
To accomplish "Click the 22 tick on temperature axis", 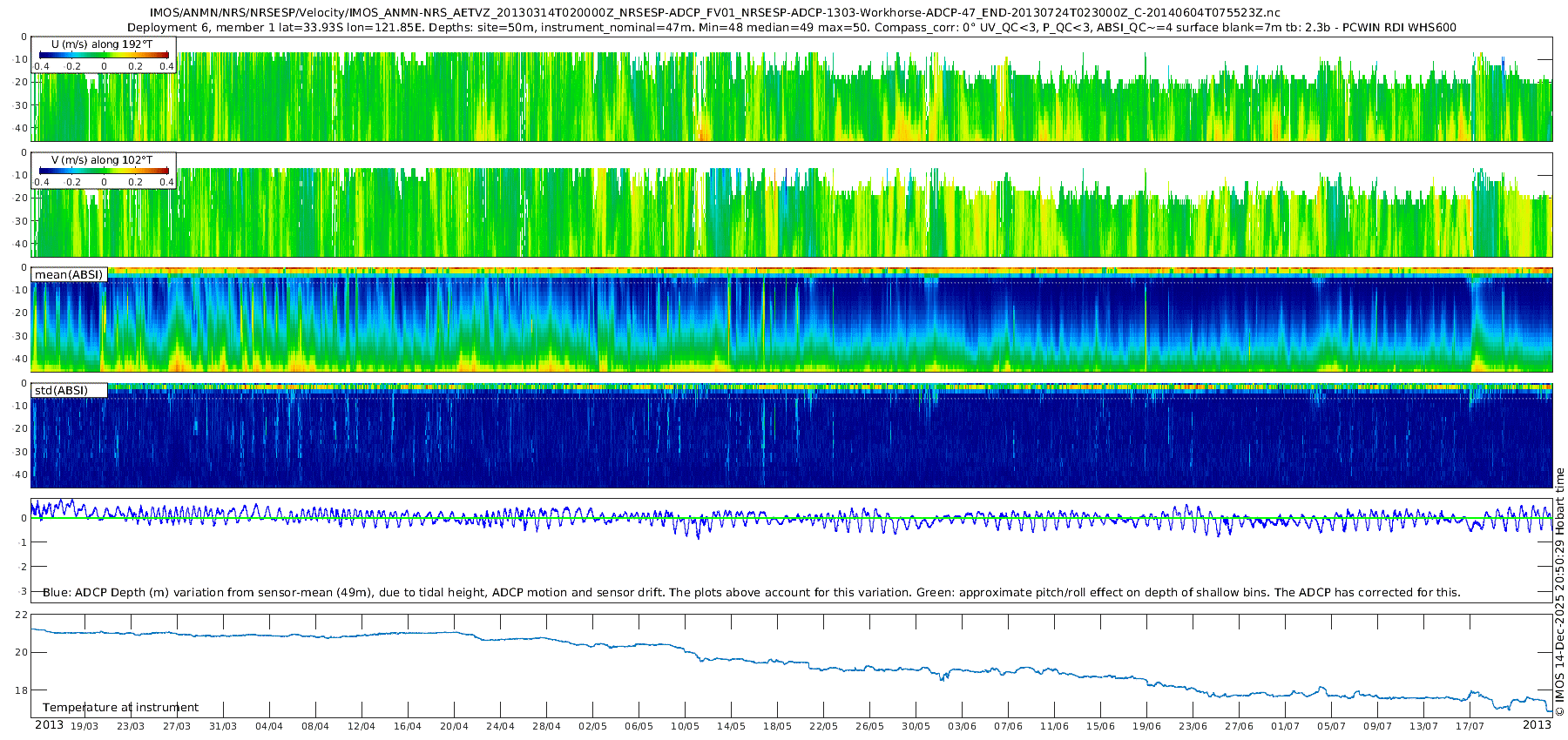I will [22, 616].
